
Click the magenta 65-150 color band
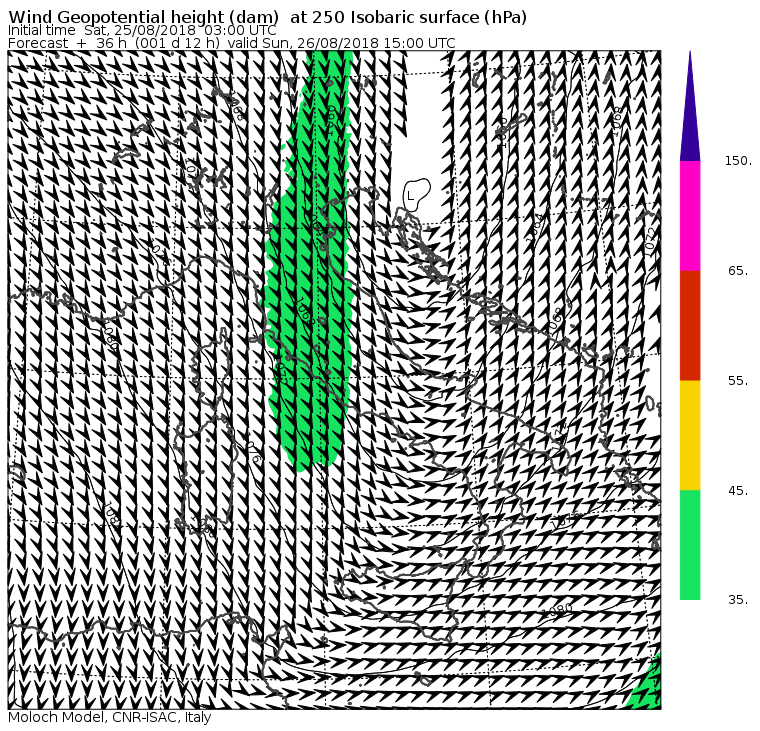(x=690, y=216)
